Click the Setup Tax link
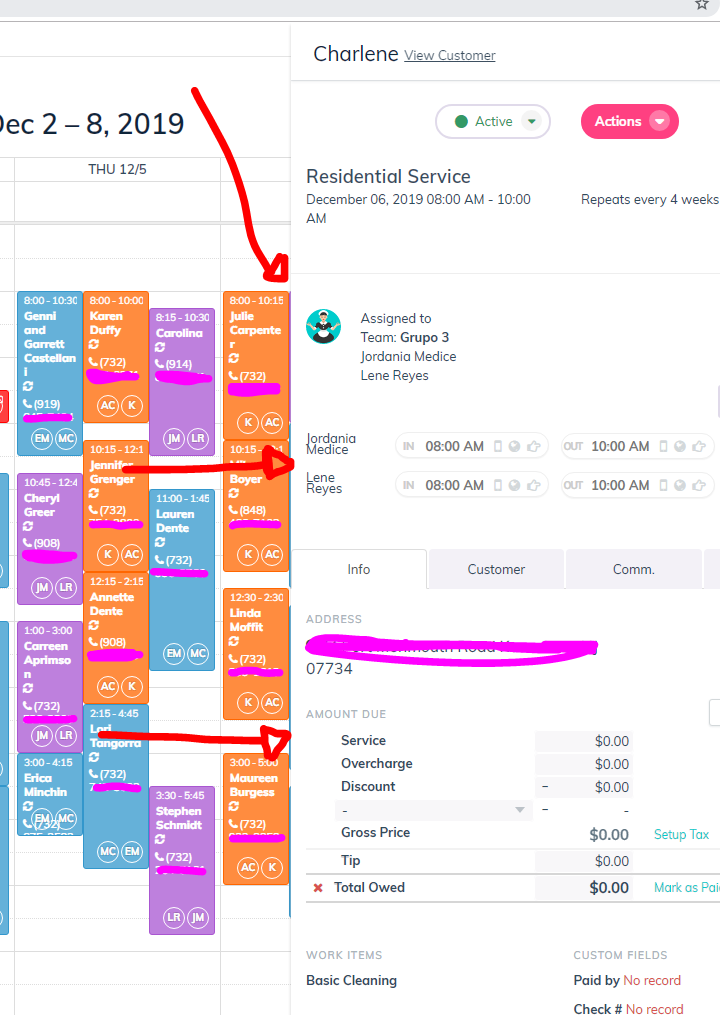The image size is (720, 1015). [x=681, y=834]
